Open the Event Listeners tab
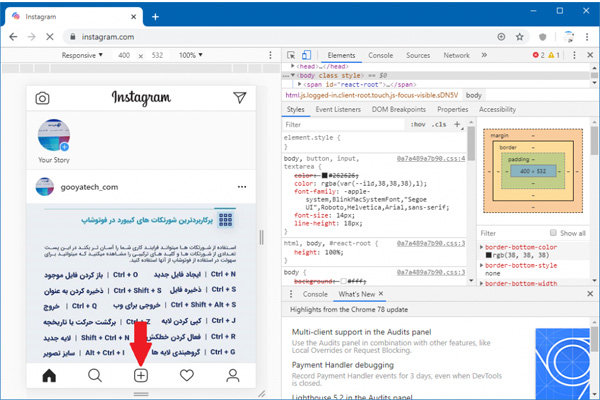600x400 pixels. click(338, 109)
